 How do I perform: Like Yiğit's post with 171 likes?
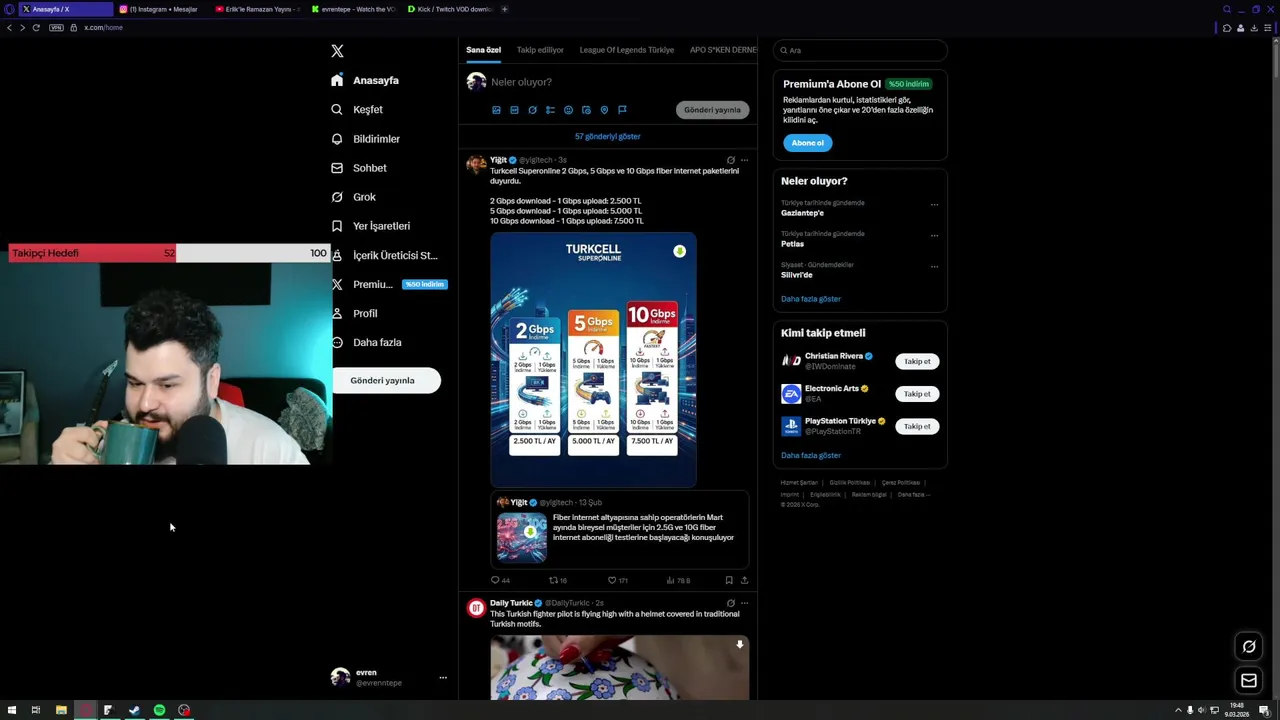pos(618,580)
